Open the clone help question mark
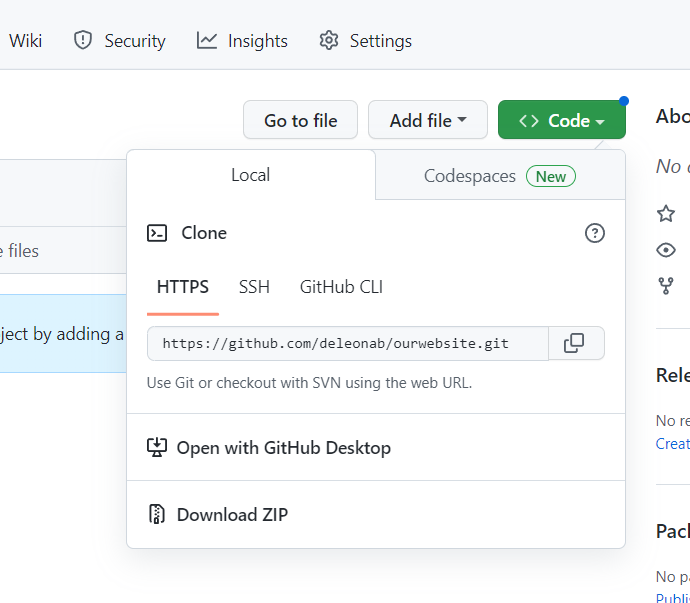Image resolution: width=690 pixels, height=603 pixels. click(x=595, y=233)
